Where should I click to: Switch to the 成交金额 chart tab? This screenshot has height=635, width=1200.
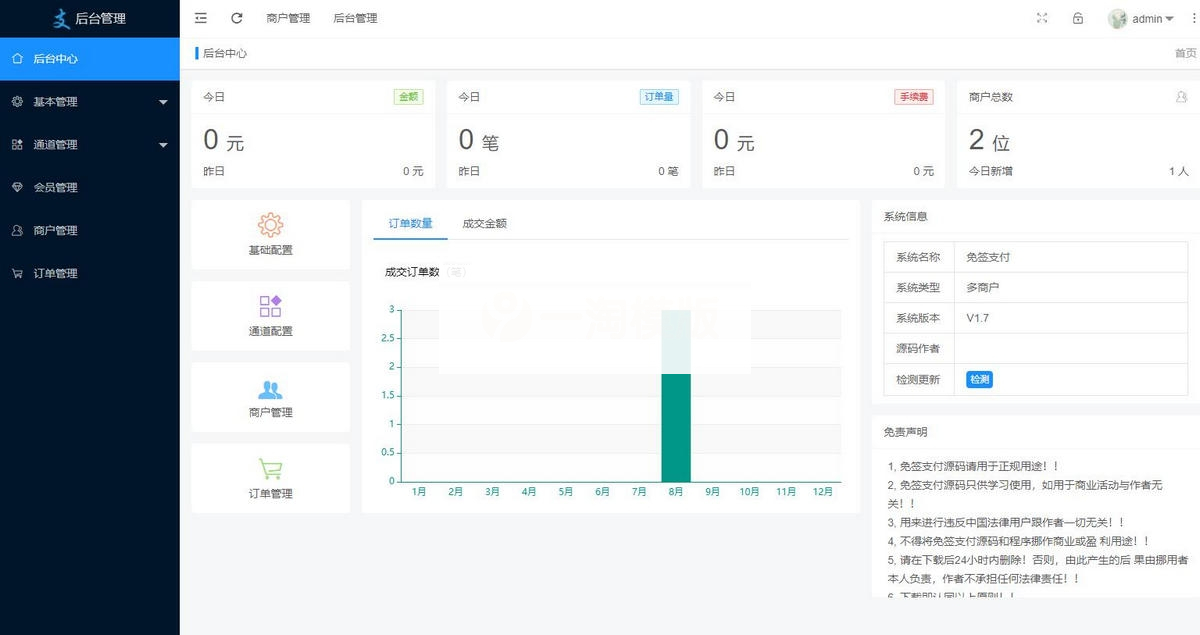[x=484, y=223]
